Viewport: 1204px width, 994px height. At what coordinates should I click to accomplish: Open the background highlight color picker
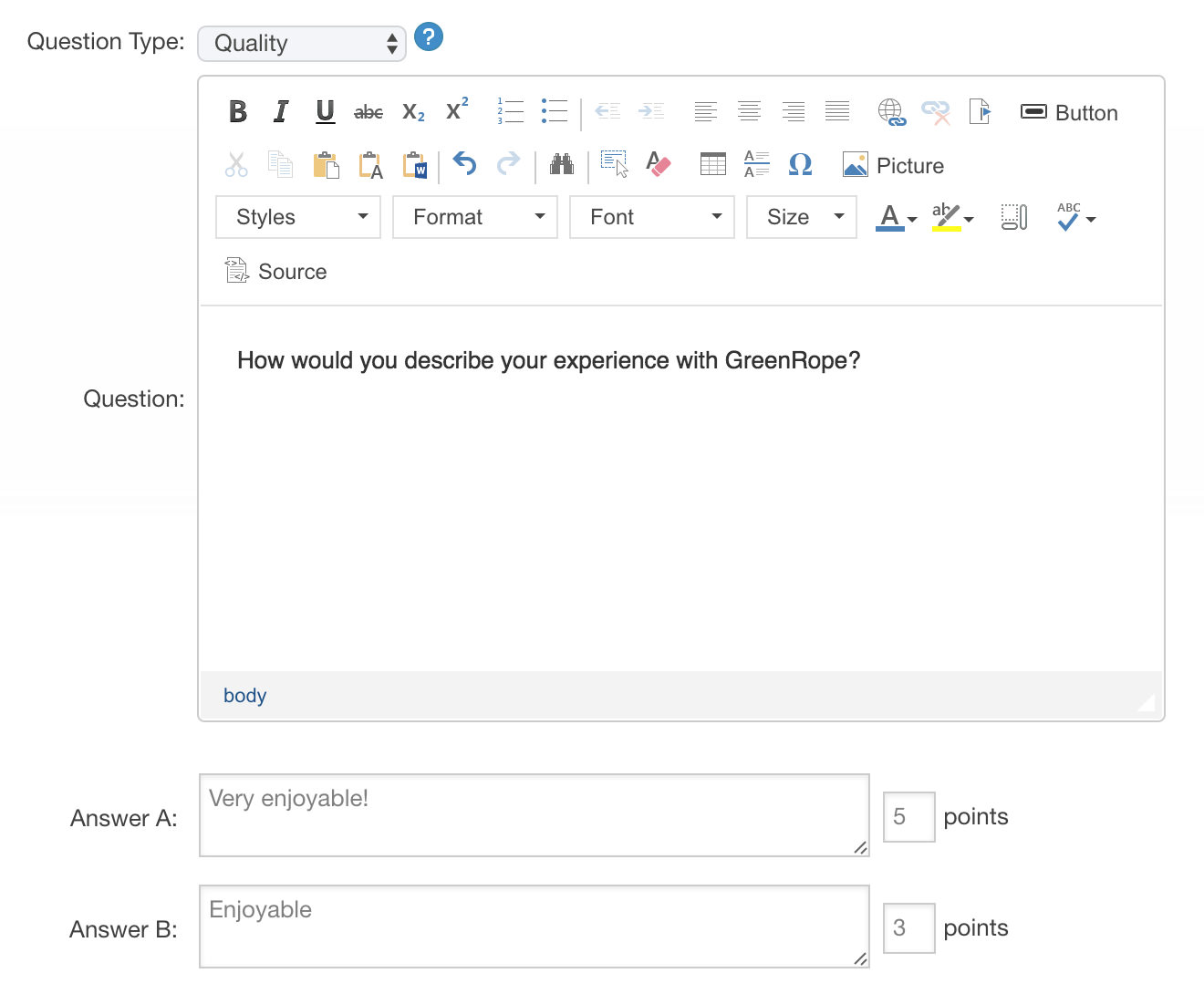952,217
